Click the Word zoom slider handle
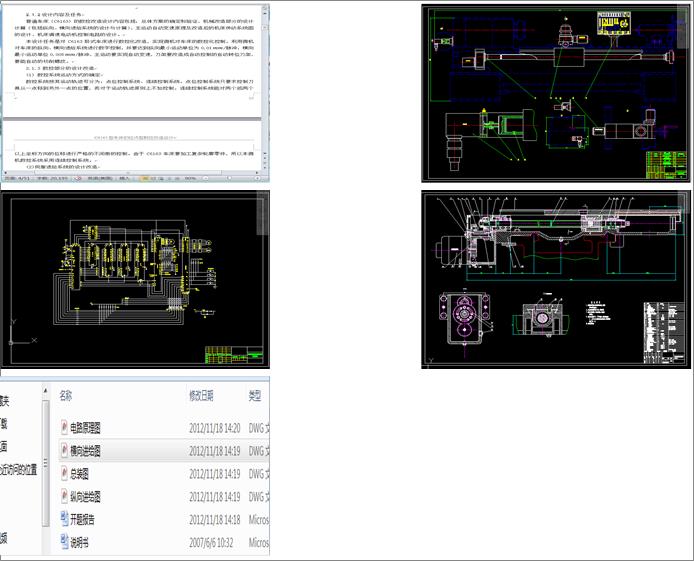 (x=229, y=178)
